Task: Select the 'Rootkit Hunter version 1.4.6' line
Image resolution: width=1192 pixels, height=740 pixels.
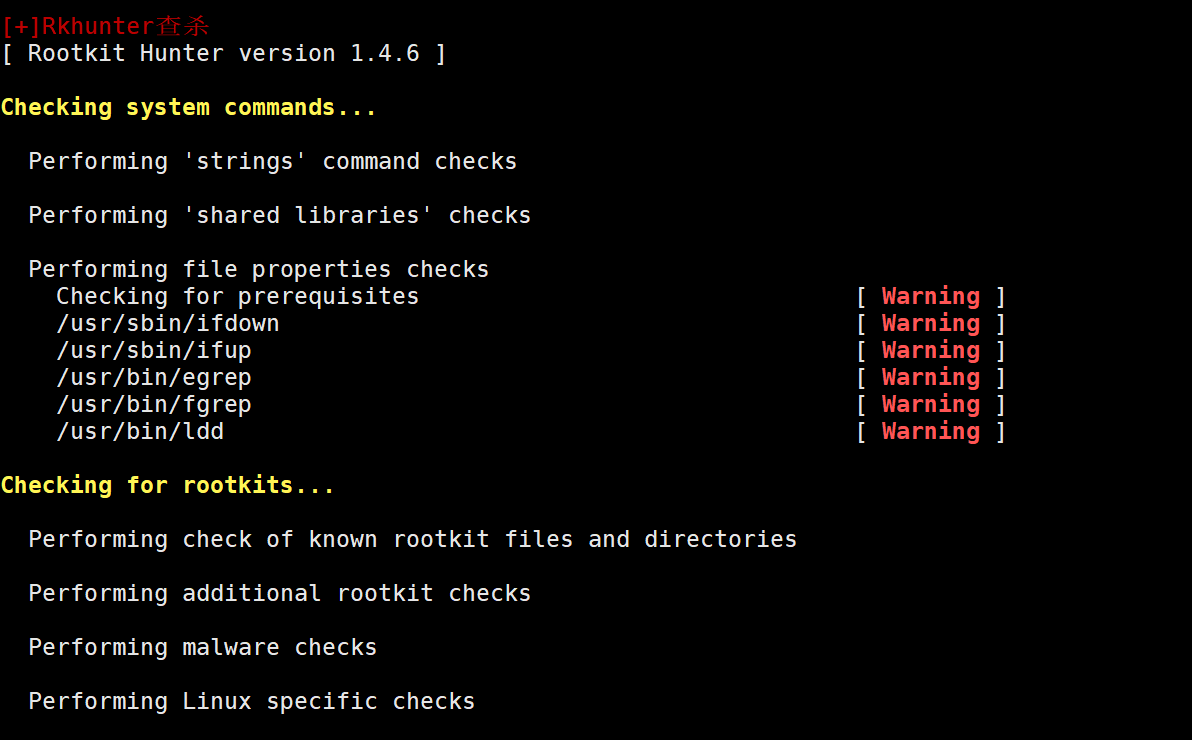Action: point(224,53)
